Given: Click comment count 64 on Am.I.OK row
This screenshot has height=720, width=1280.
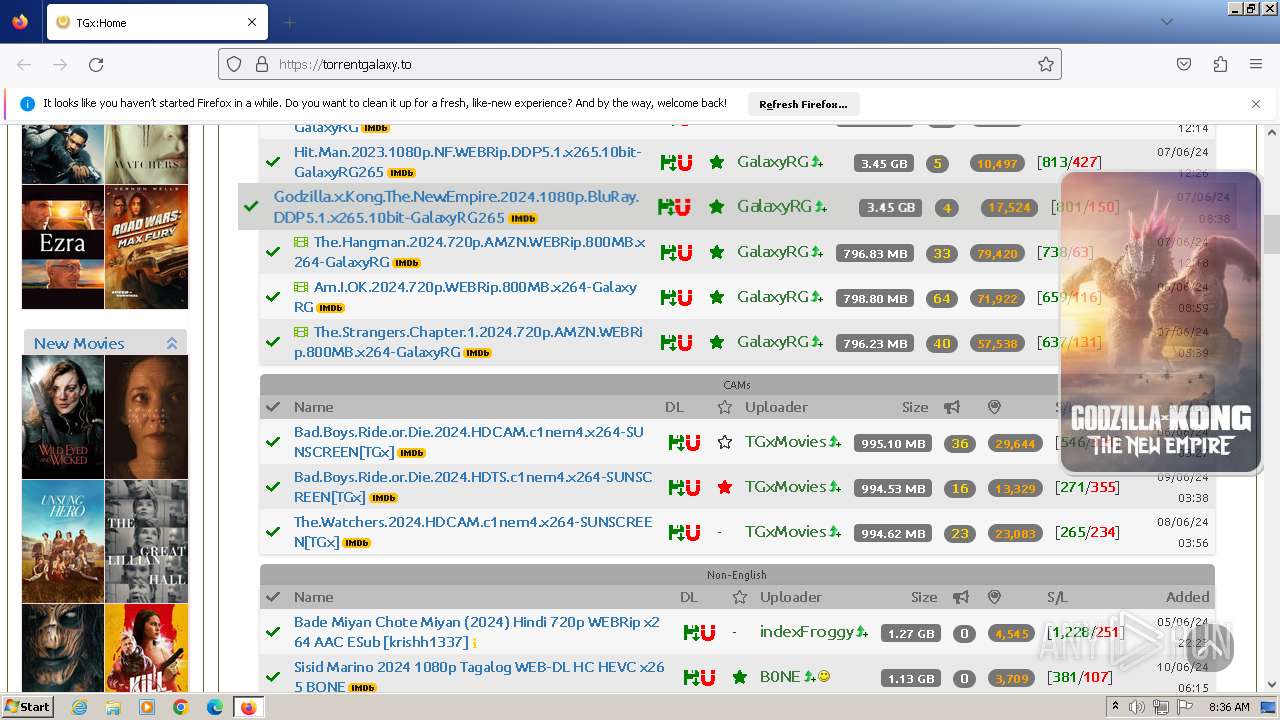Looking at the screenshot, I should (941, 299).
